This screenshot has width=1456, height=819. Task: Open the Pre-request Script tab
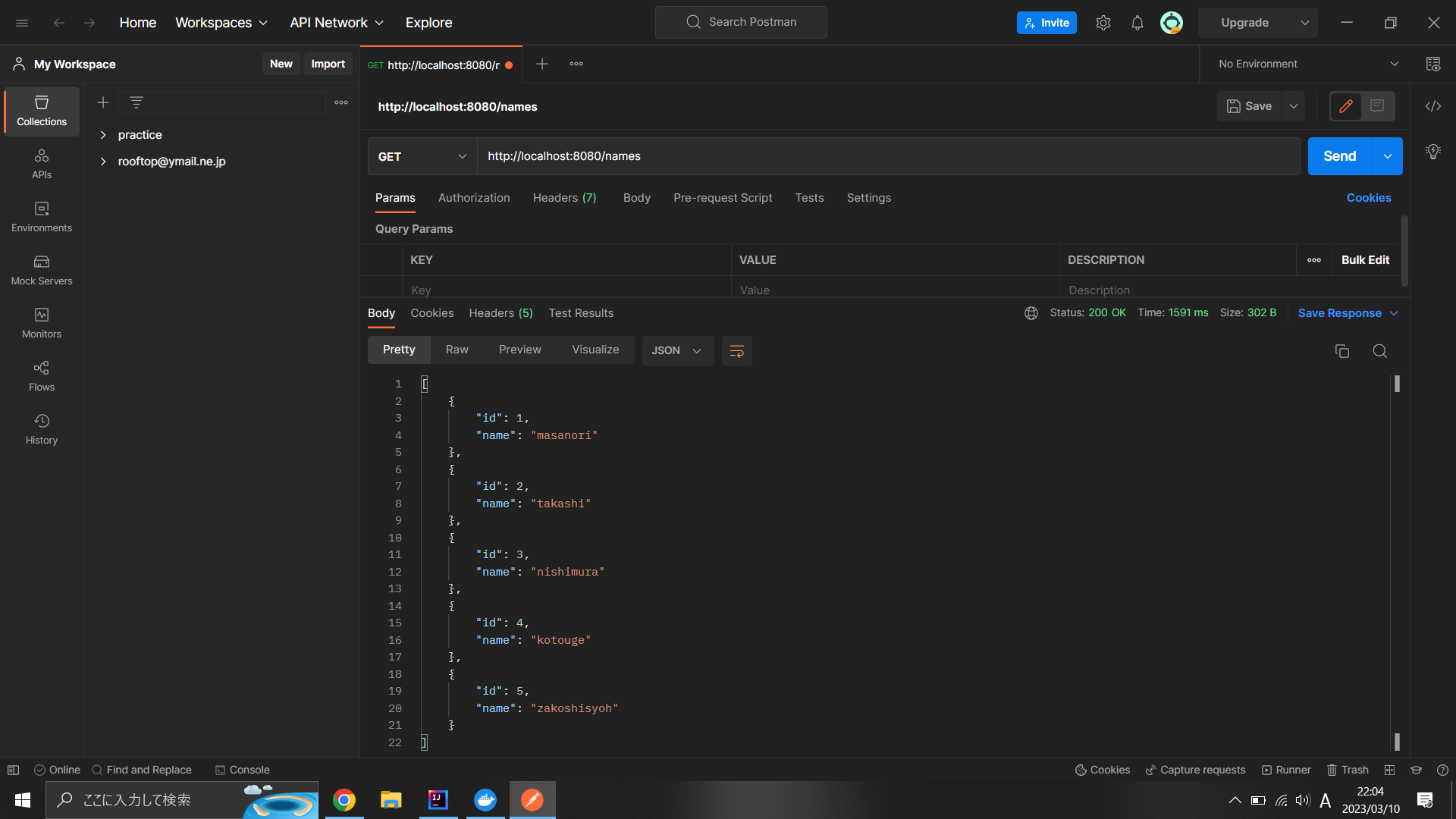click(723, 198)
